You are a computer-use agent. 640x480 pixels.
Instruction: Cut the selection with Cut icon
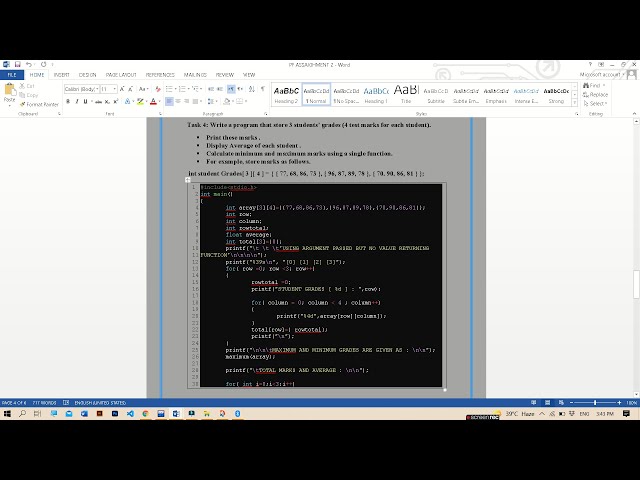coord(27,86)
